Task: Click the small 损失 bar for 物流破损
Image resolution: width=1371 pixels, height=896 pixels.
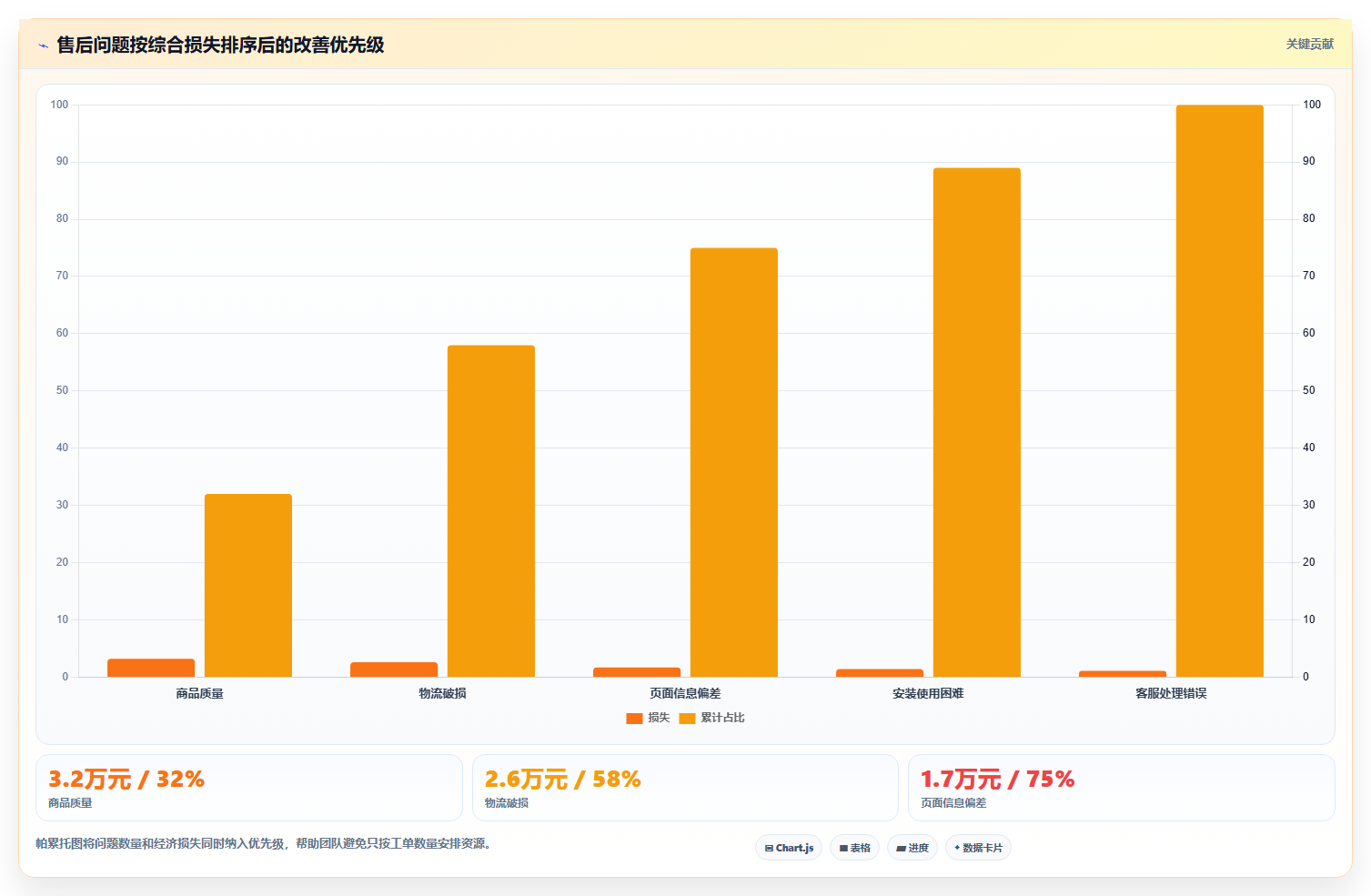Action: point(394,669)
